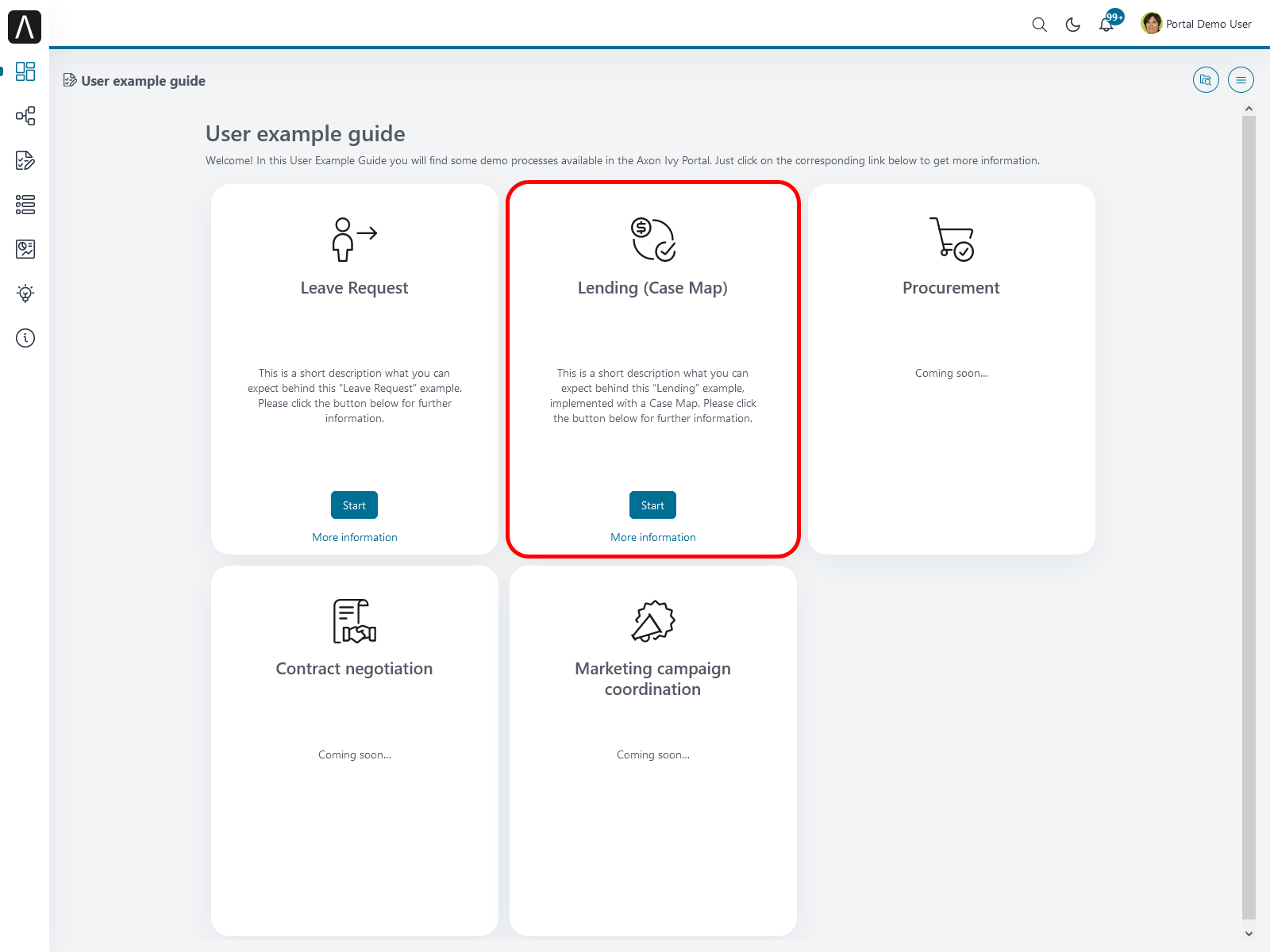
Task: Open More information for Lending
Action: 652,537
